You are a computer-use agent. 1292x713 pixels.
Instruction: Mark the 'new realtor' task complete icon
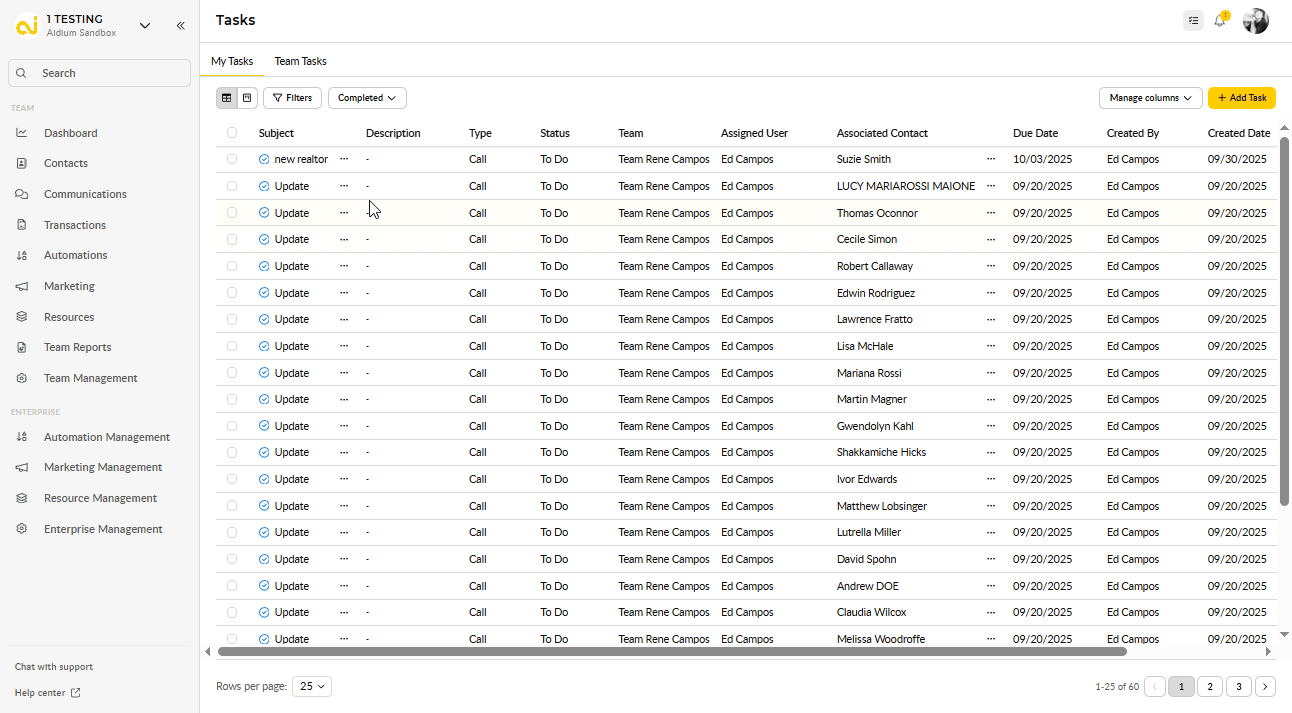[264, 159]
